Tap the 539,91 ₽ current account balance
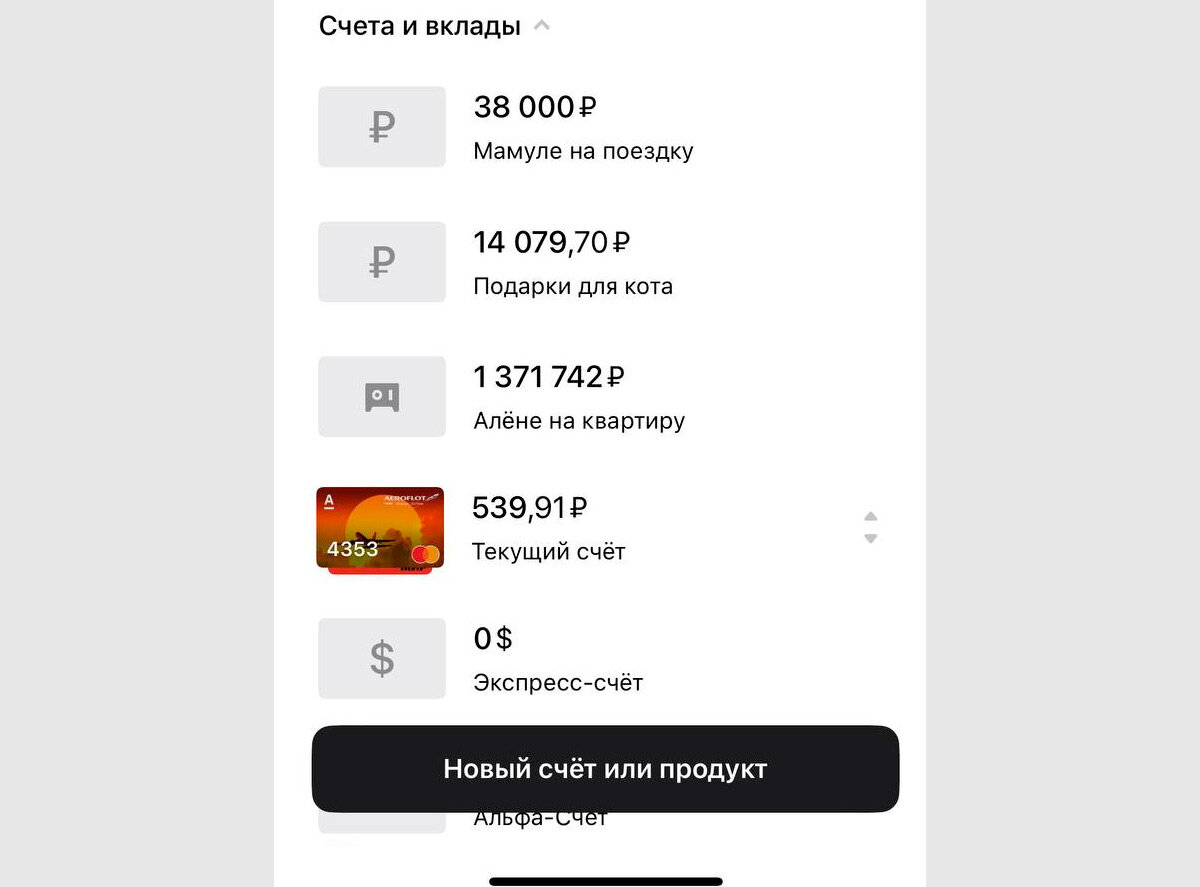 point(529,508)
